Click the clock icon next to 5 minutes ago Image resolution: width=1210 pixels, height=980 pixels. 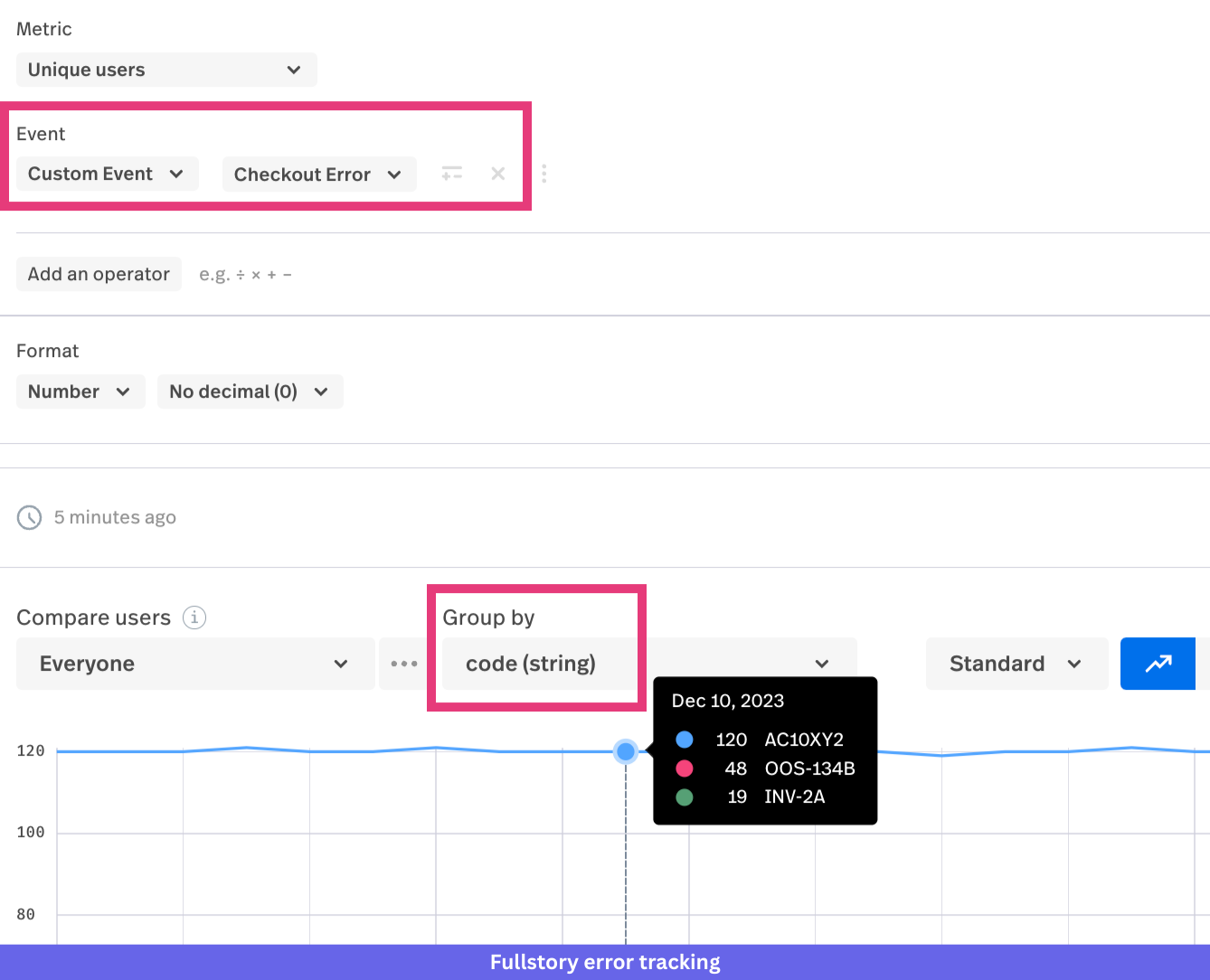[29, 517]
